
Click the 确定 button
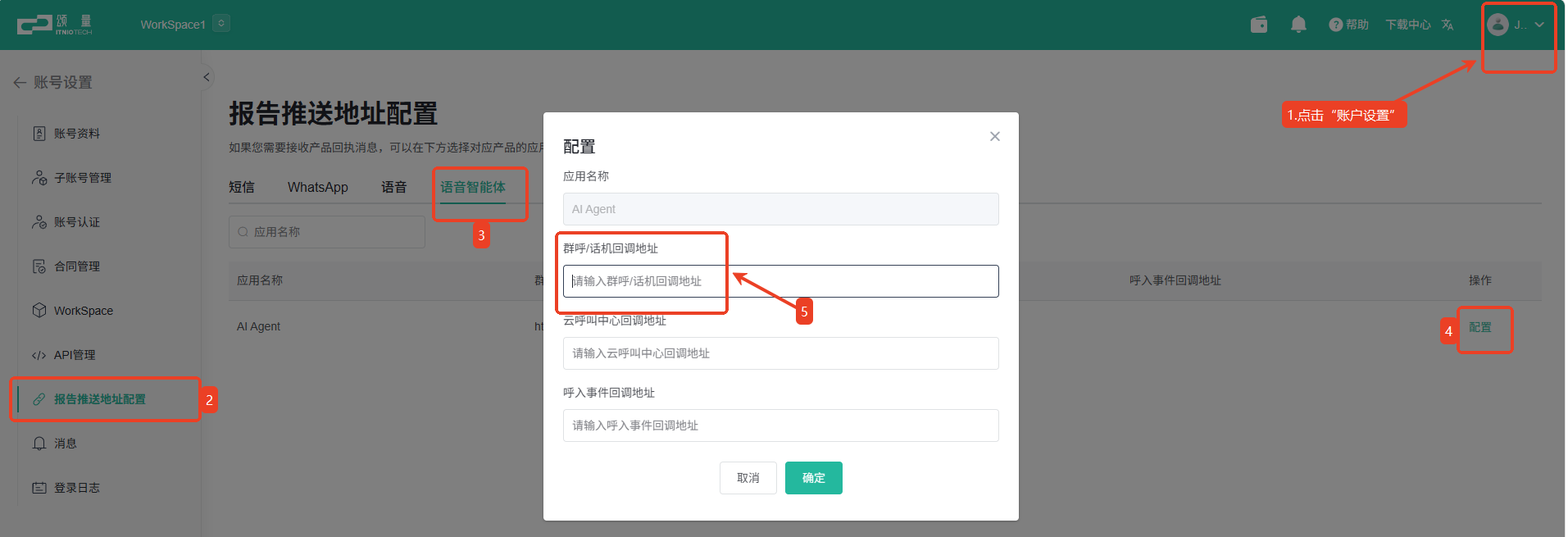pos(814,478)
